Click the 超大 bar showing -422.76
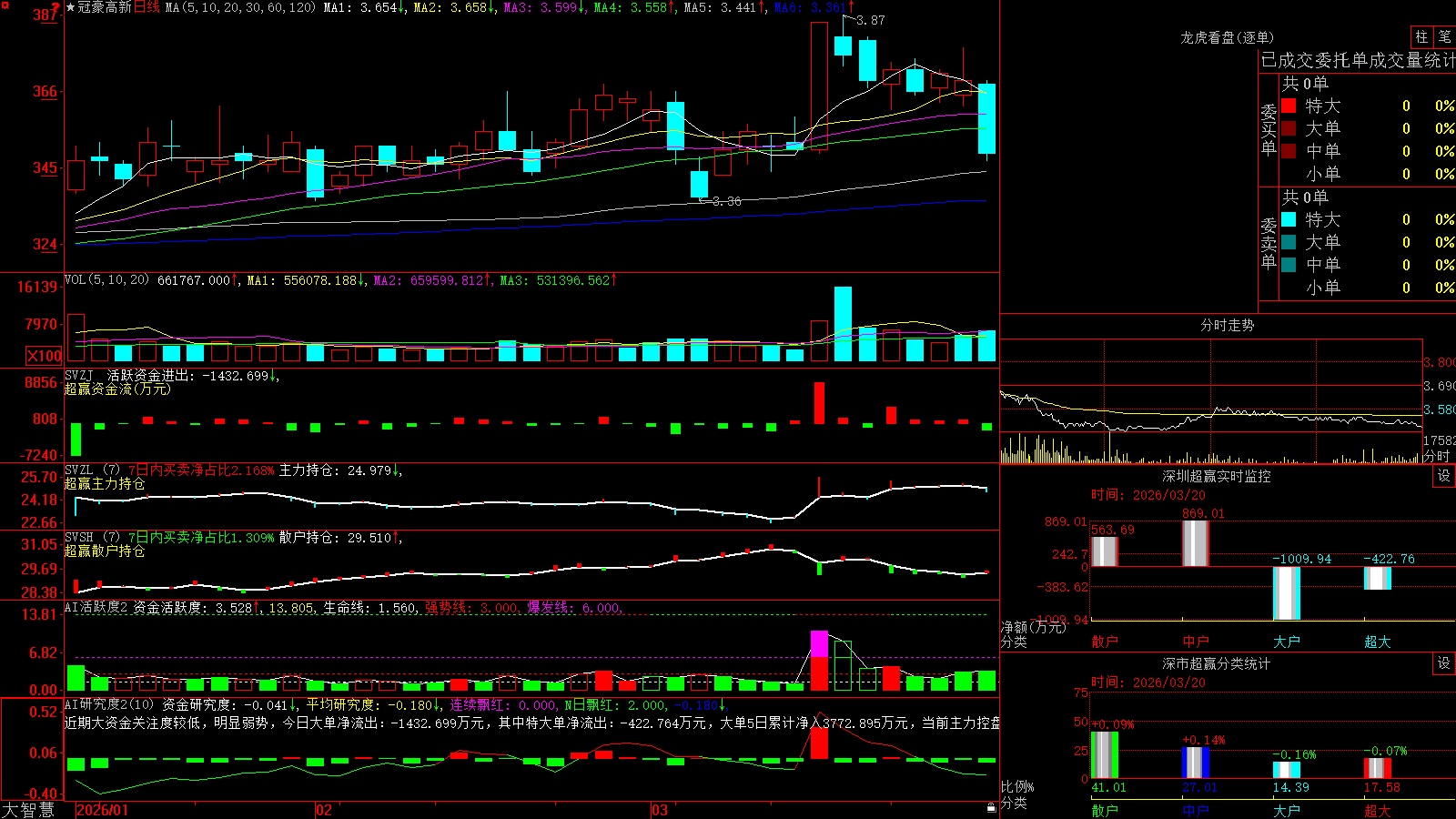Image resolution: width=1456 pixels, height=819 pixels. [x=1378, y=578]
